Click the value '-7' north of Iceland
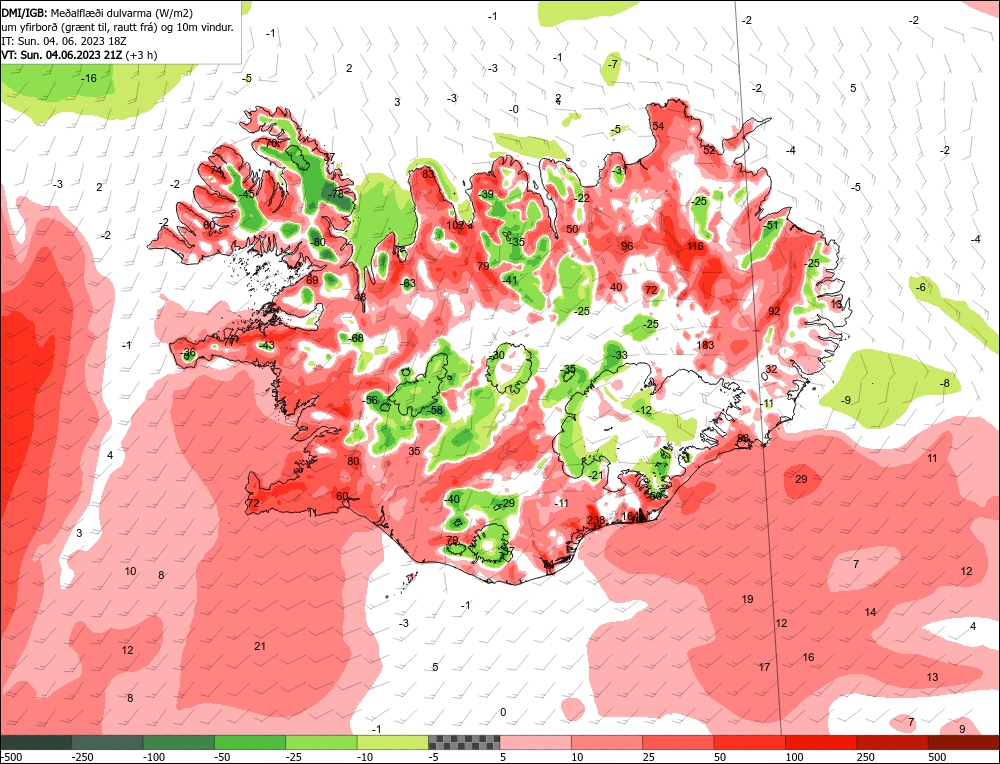 pos(613,64)
